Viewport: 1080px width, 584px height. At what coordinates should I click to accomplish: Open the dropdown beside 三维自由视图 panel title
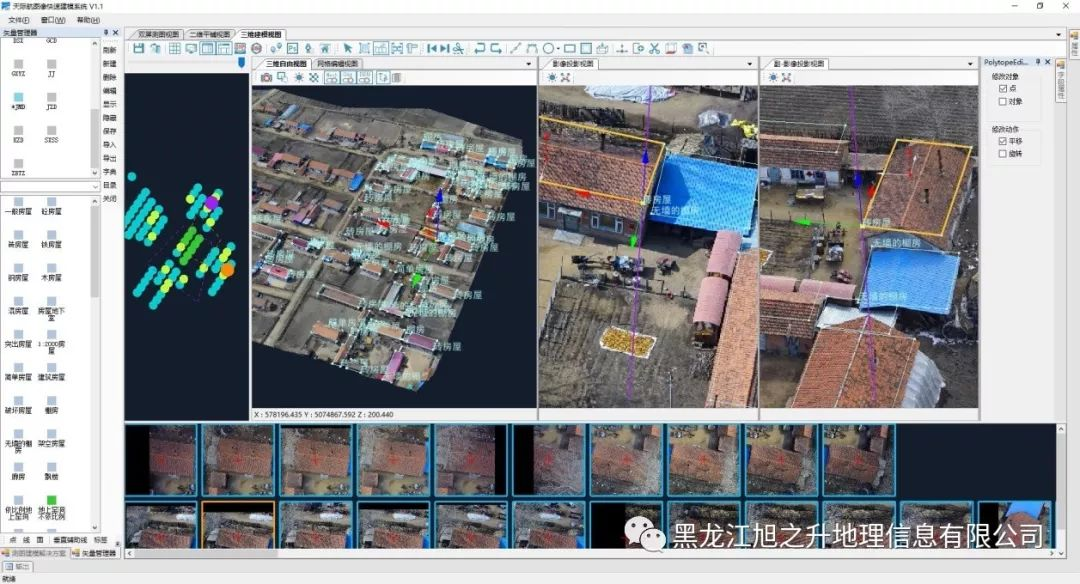click(528, 62)
